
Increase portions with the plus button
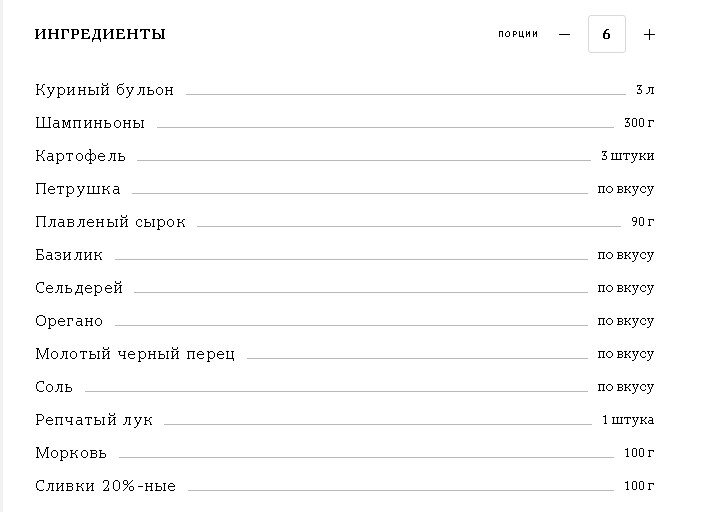point(649,35)
